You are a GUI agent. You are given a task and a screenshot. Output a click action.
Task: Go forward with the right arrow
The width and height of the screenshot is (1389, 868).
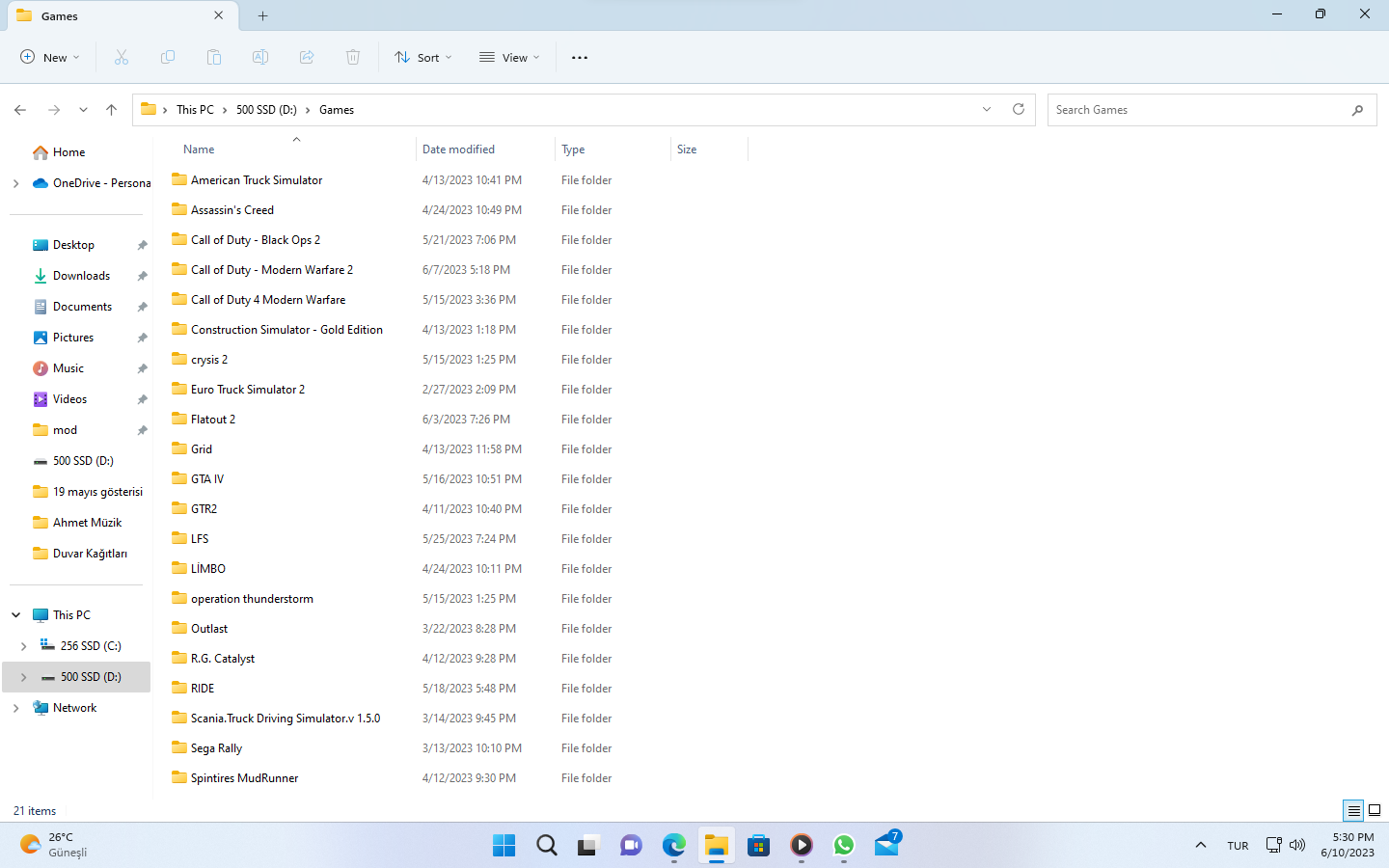pos(54,110)
